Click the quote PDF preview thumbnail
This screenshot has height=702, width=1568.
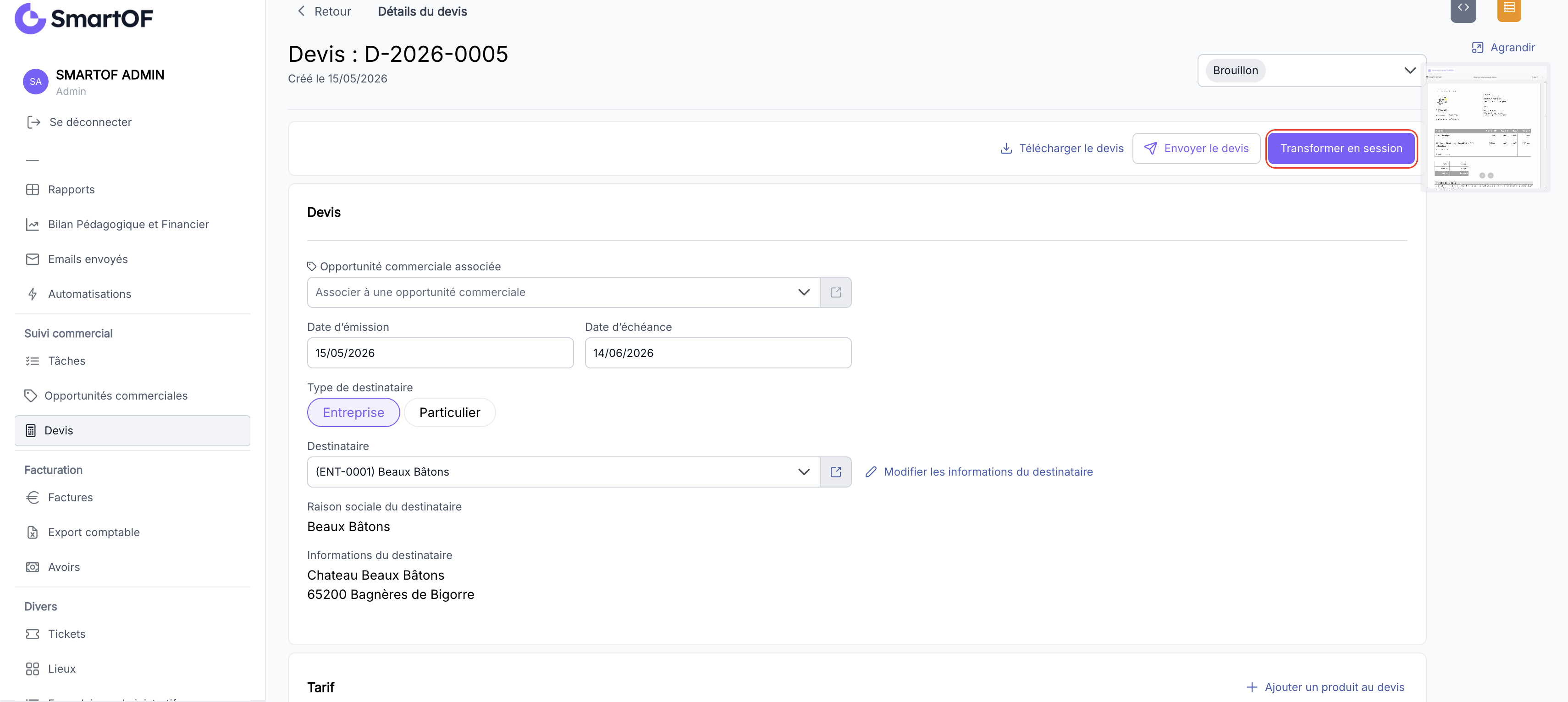(x=1486, y=128)
